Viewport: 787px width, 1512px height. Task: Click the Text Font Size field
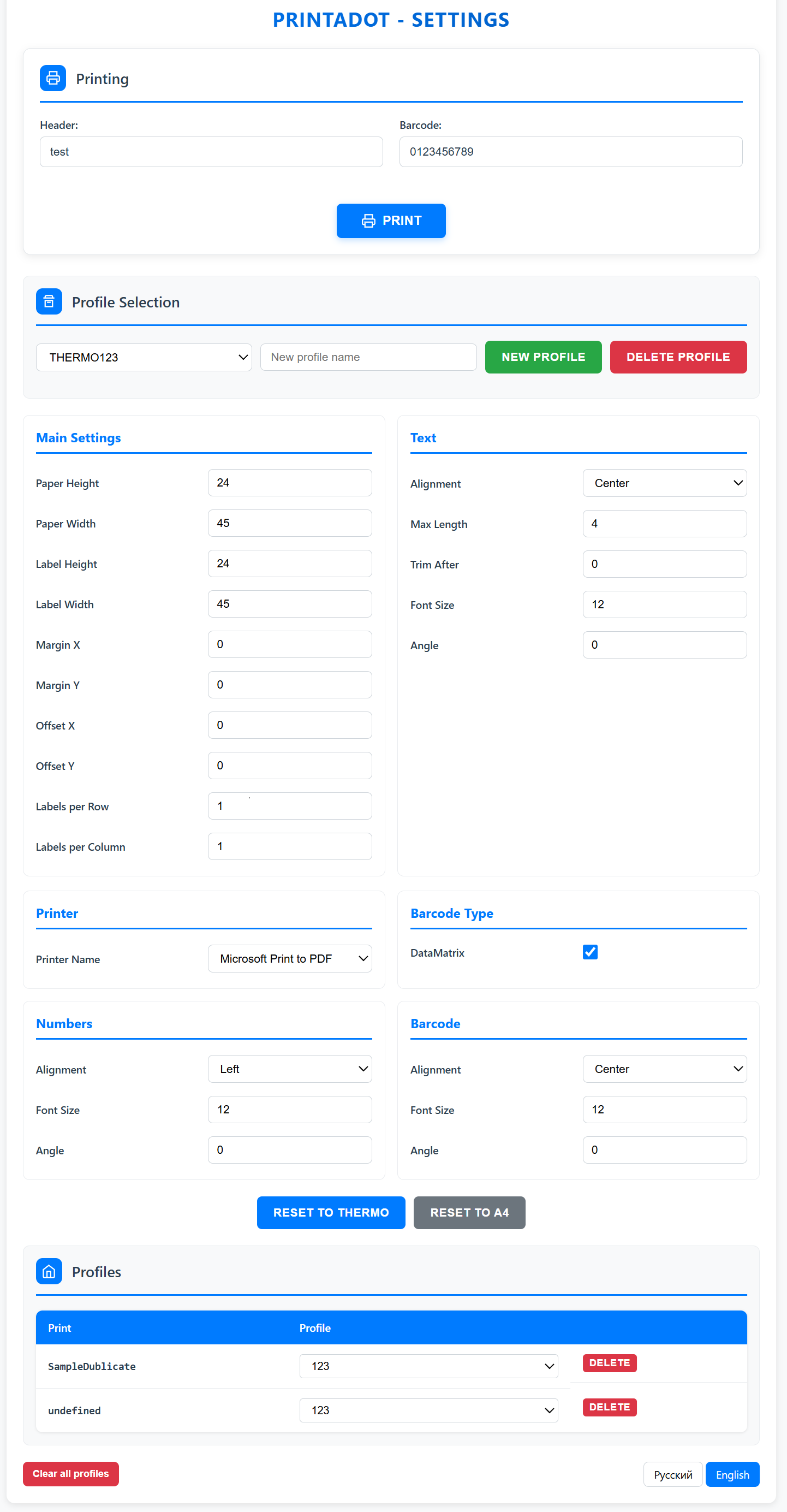point(664,604)
